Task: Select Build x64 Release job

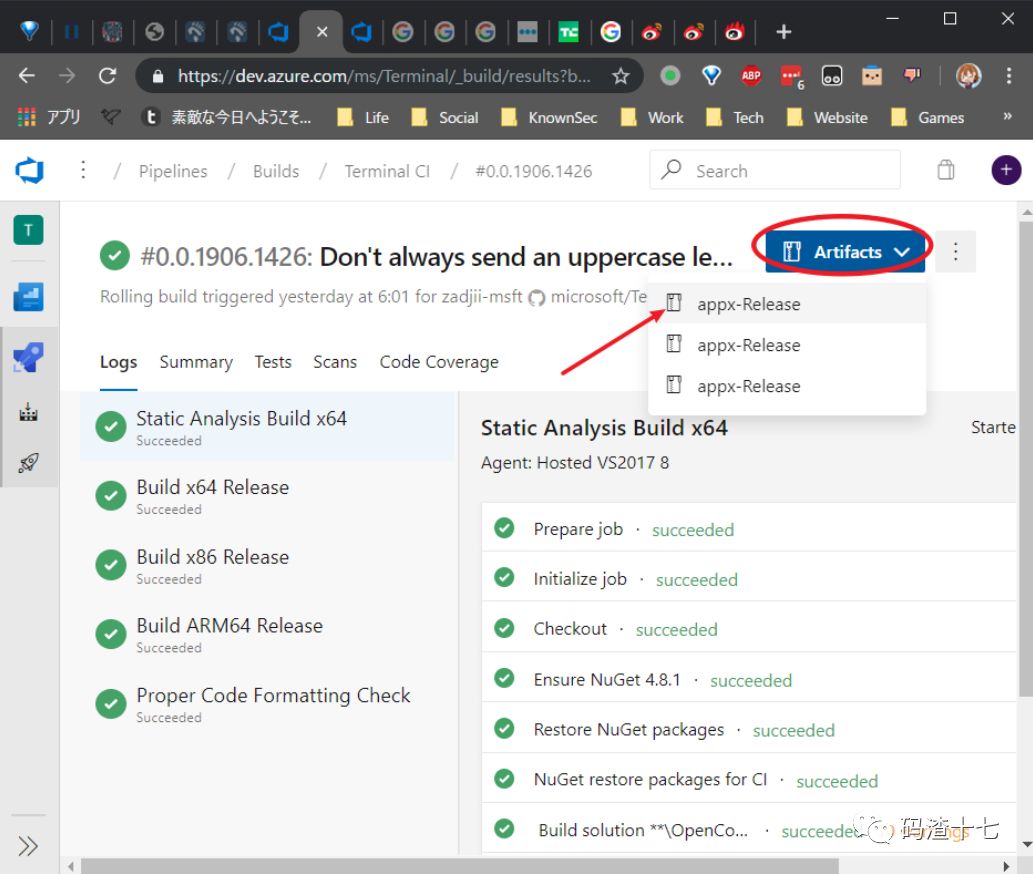Action: (267, 496)
